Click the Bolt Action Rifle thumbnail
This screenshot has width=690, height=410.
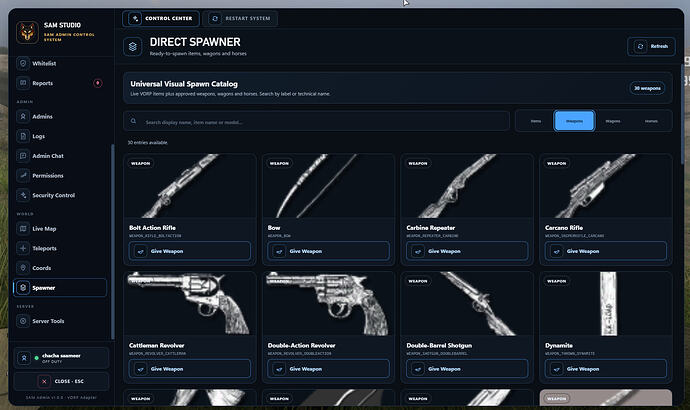(x=190, y=186)
